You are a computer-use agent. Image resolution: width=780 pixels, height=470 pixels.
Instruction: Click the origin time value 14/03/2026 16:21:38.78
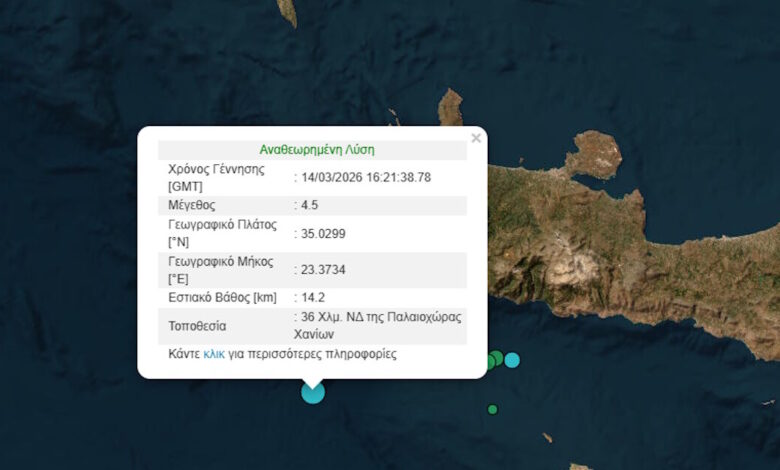click(x=366, y=178)
